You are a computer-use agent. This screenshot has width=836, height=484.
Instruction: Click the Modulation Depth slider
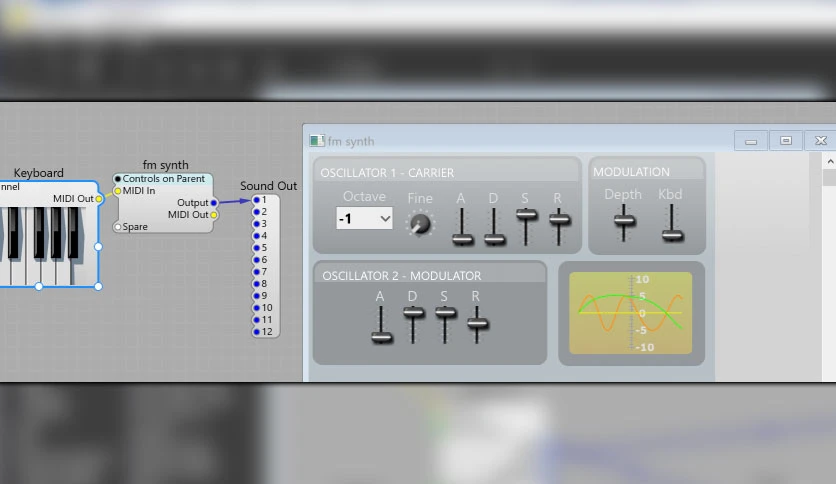(x=624, y=221)
